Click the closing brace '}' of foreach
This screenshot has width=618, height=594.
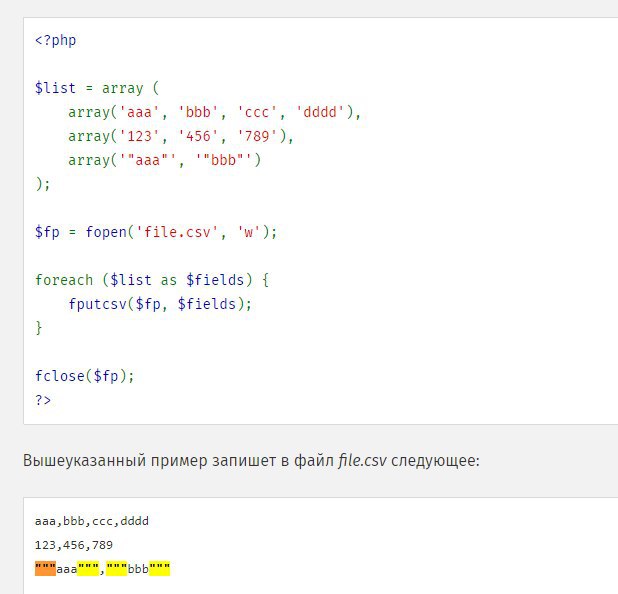coord(39,328)
